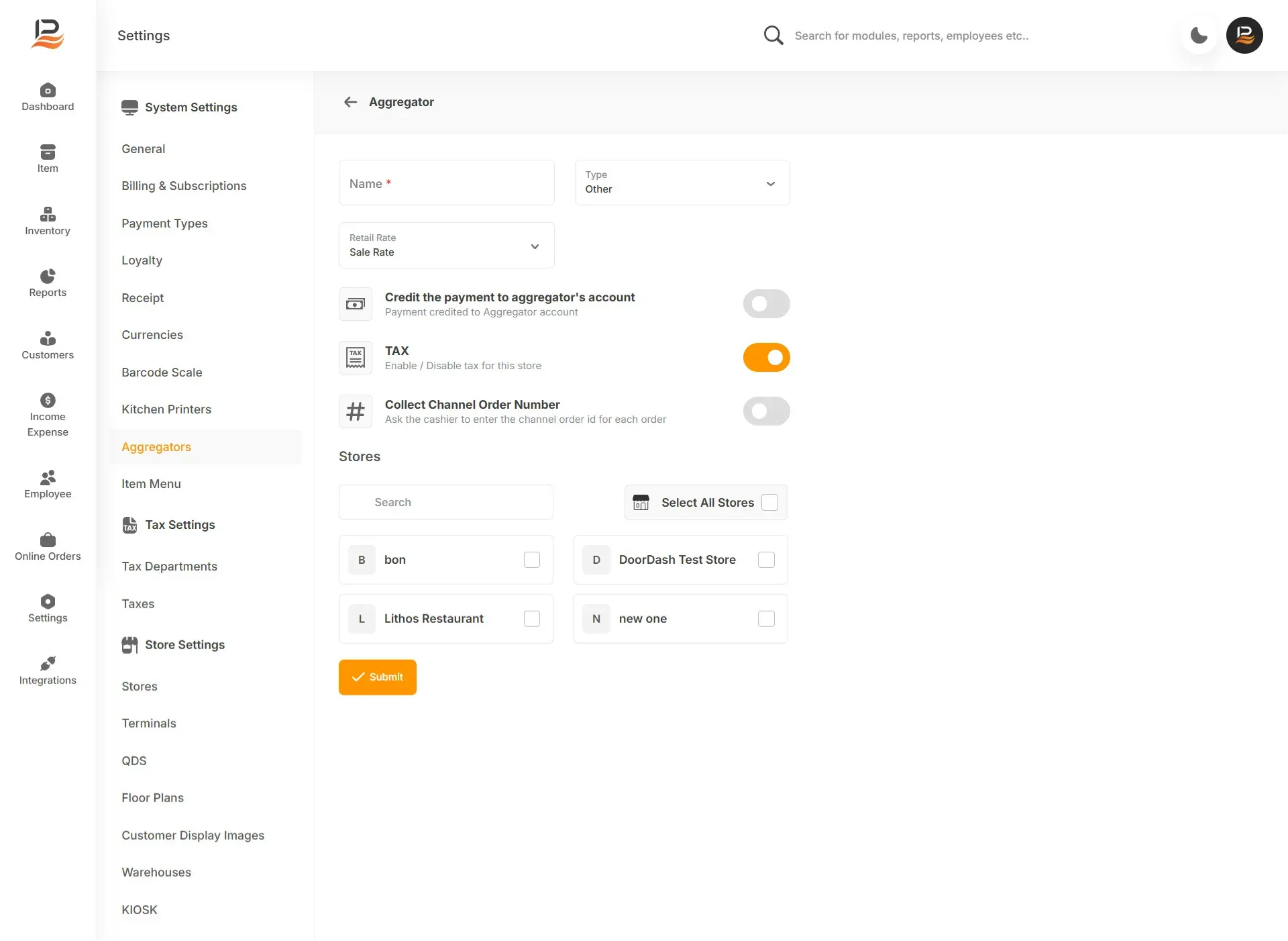Screen dimensions: 1288x941
Task: Open General settings
Action: tap(144, 149)
